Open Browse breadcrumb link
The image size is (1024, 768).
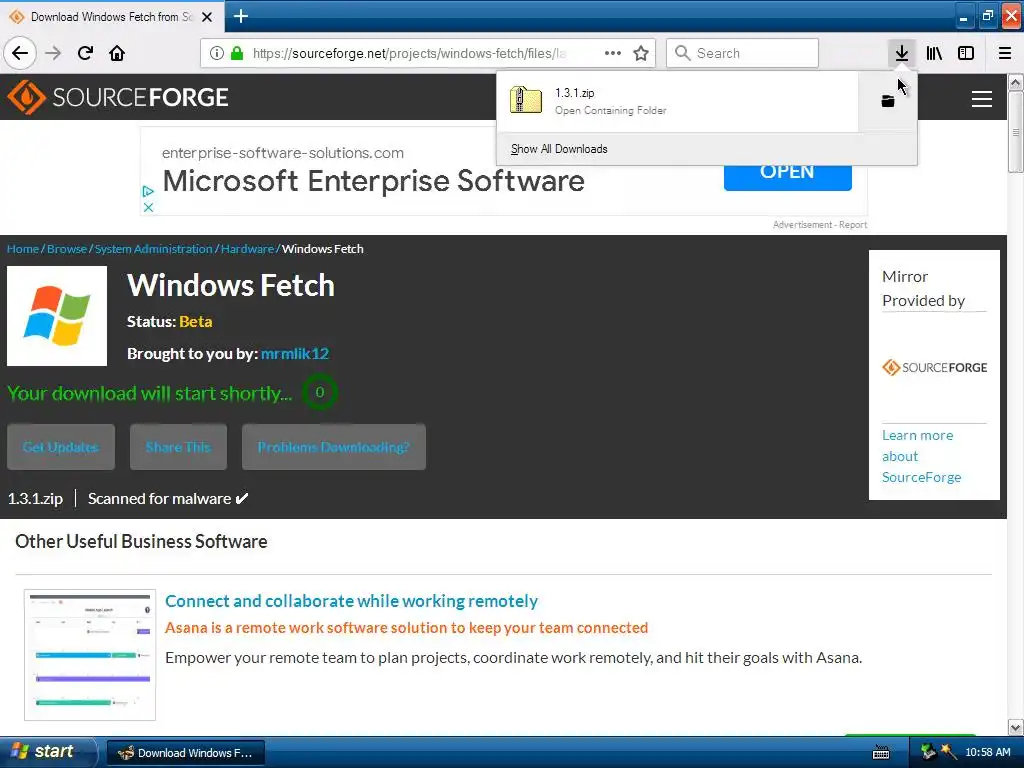coord(67,249)
